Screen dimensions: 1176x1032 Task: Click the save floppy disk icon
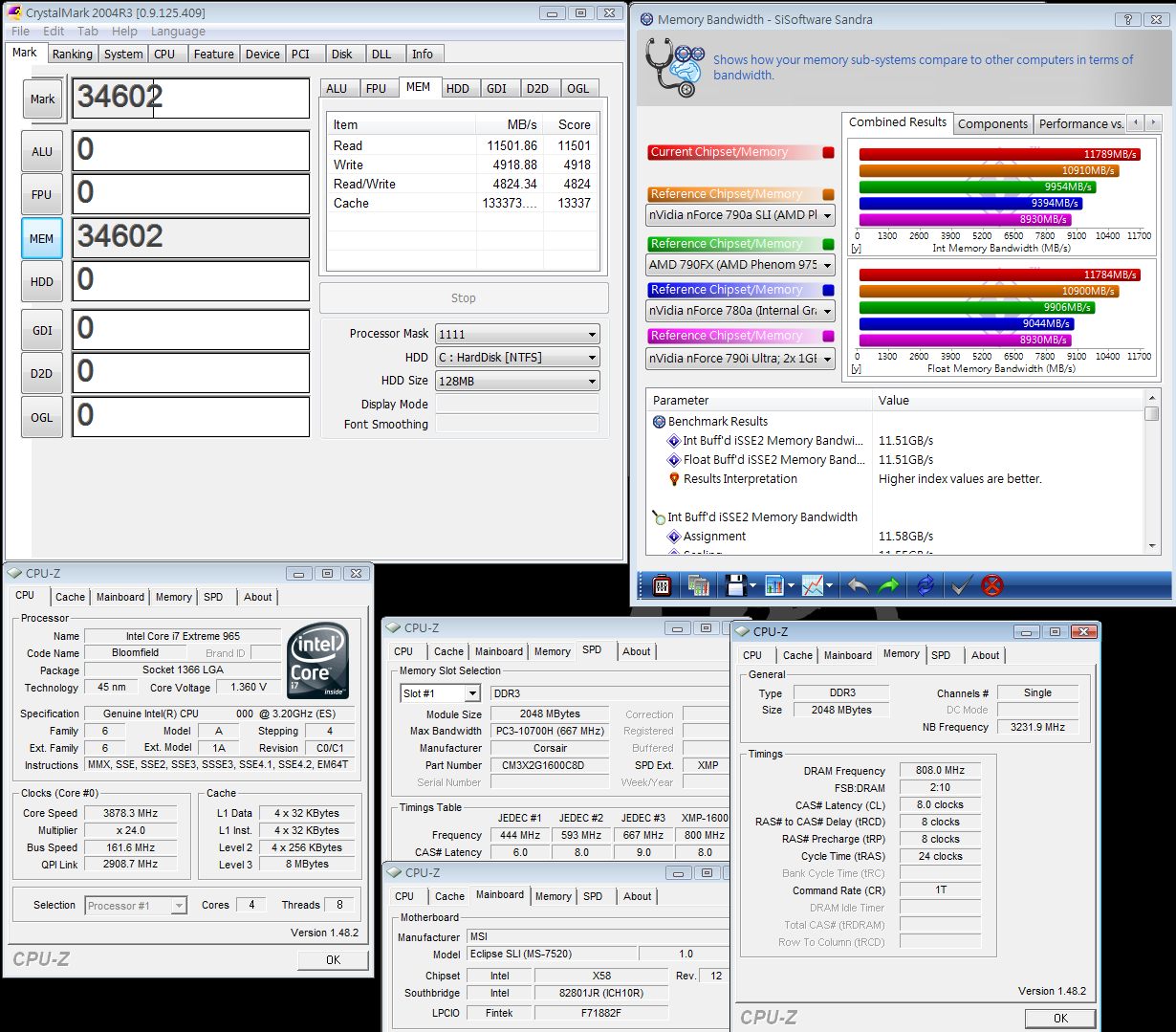(x=734, y=585)
